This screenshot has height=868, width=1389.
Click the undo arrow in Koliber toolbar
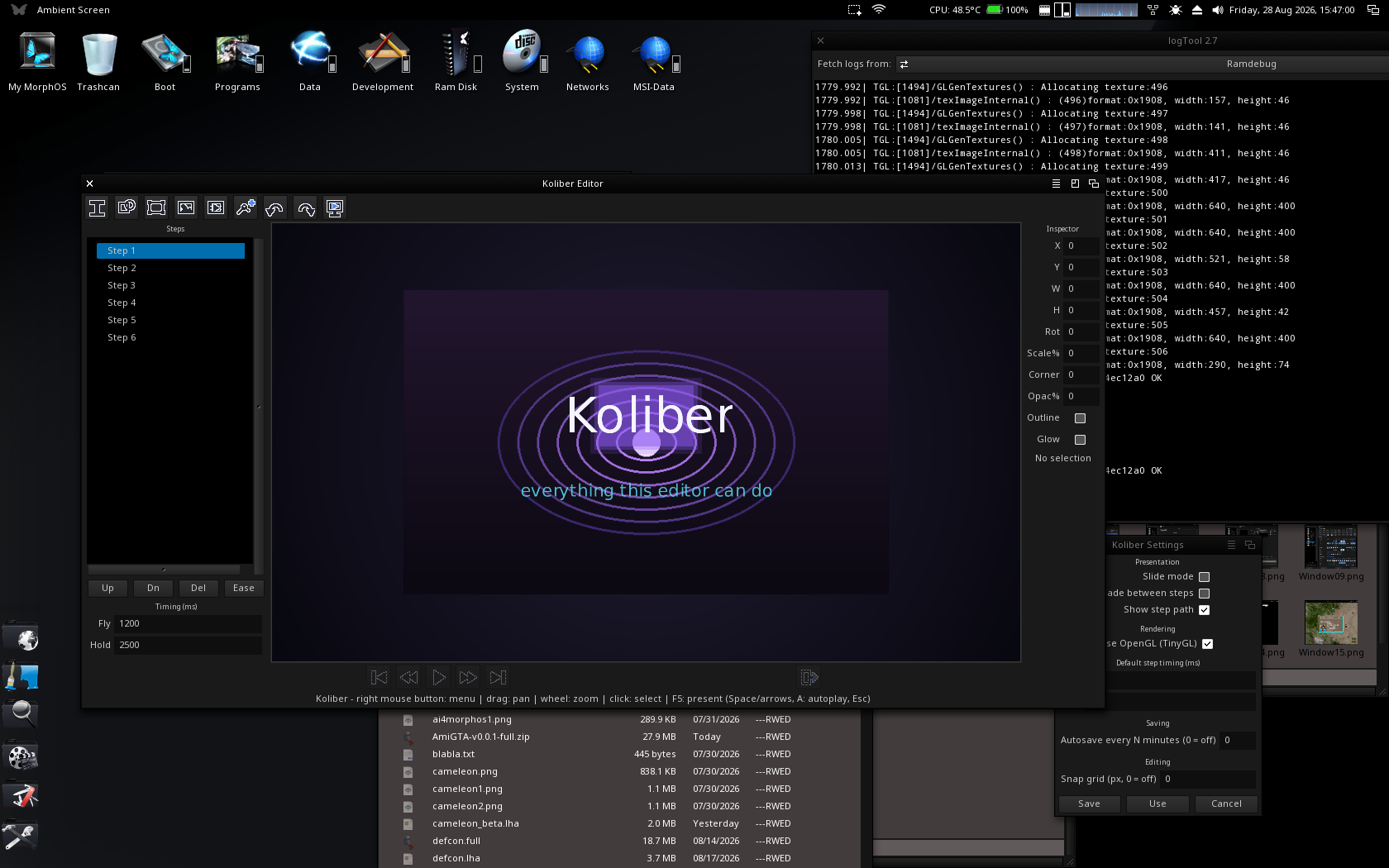[x=275, y=208]
